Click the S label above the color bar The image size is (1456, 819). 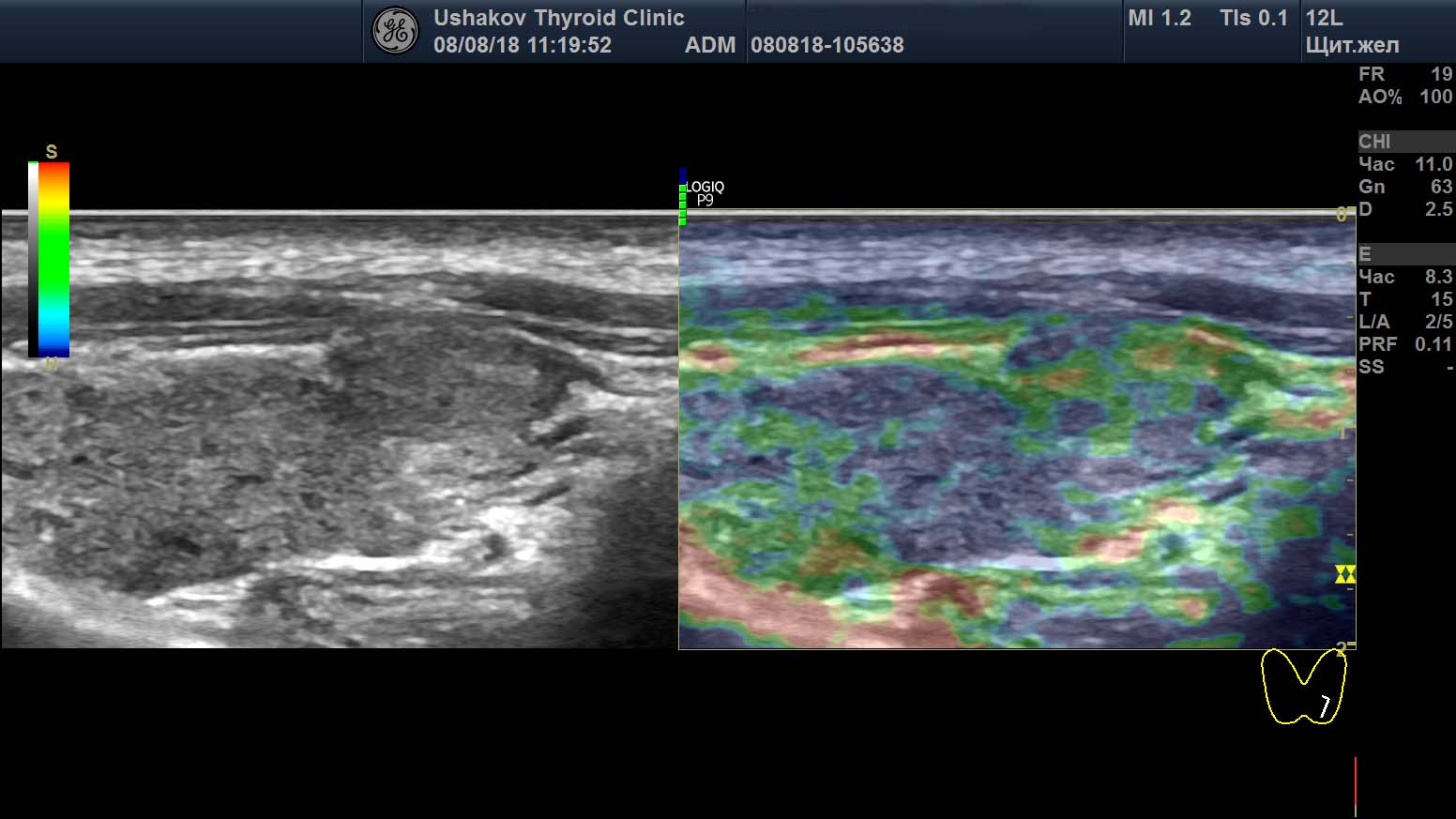(52, 152)
